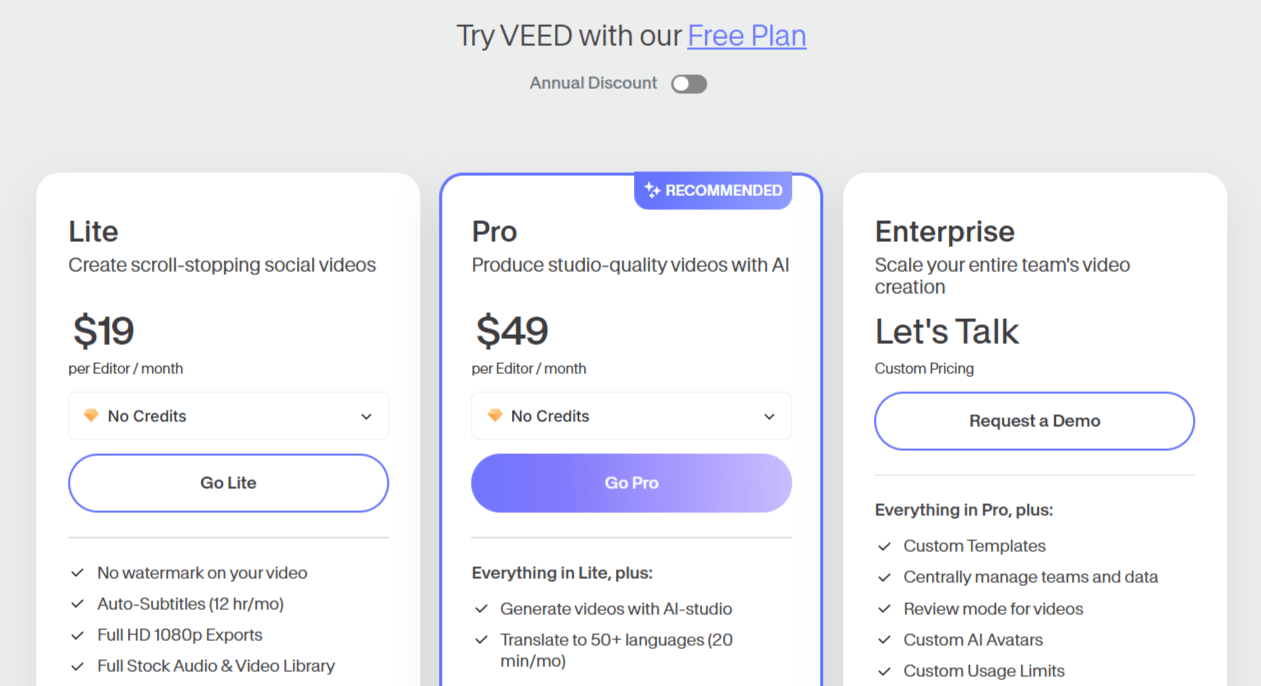Click the Request a Demo button

tap(1034, 421)
